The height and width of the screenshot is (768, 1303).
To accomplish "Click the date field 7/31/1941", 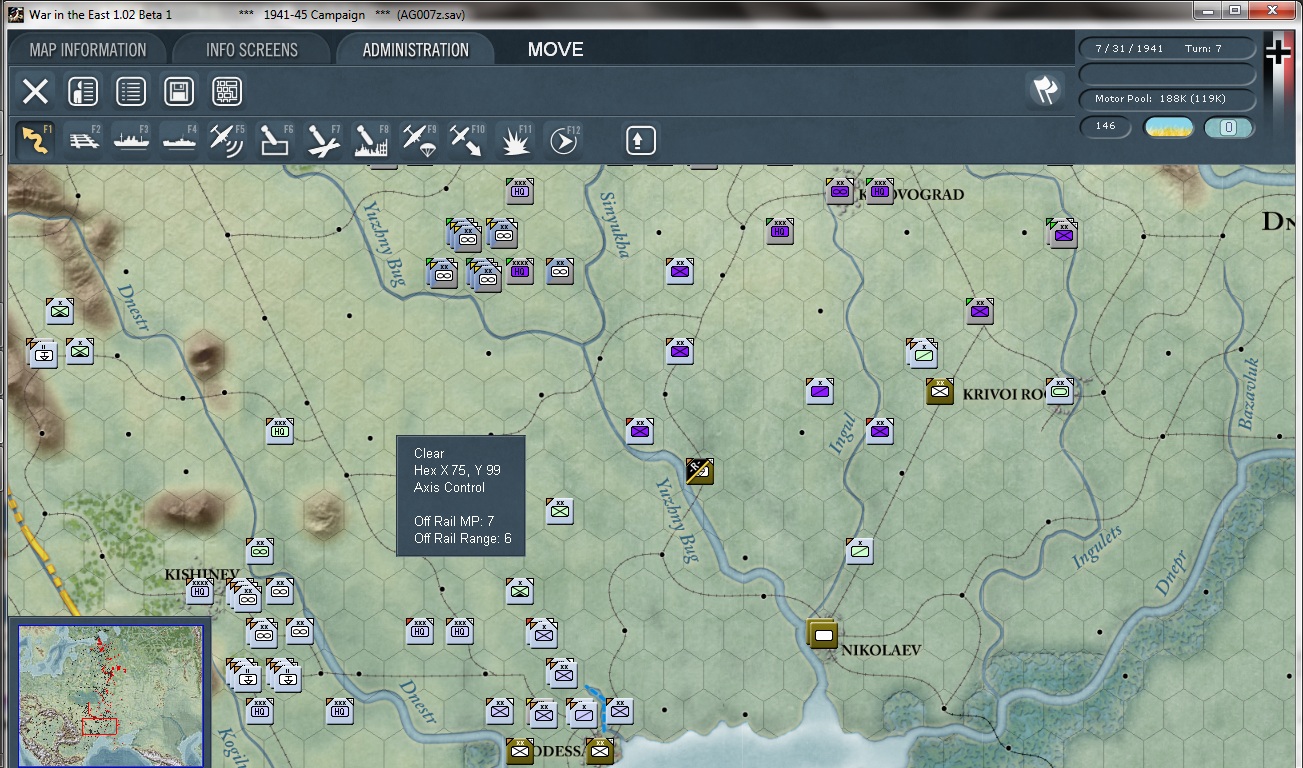I will coord(1131,49).
